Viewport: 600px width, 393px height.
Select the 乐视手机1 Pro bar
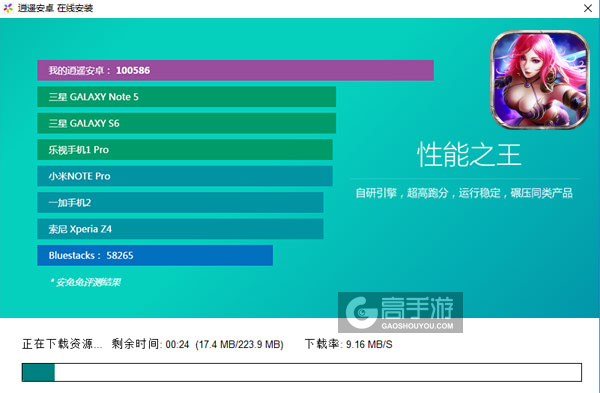[x=185, y=150]
